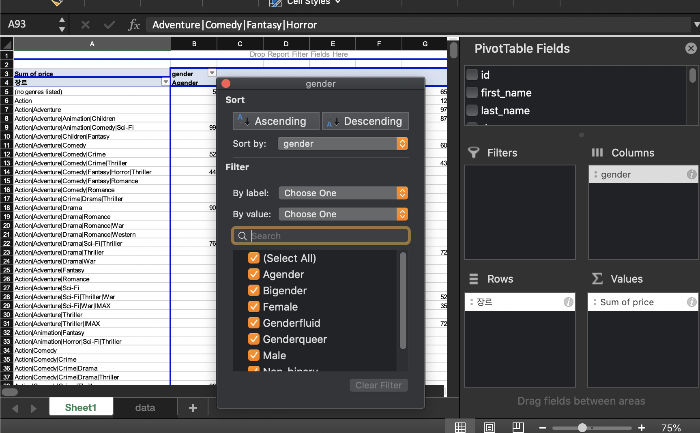700x433 pixels.
Task: Check the last_name field checkbox
Action: (x=472, y=110)
